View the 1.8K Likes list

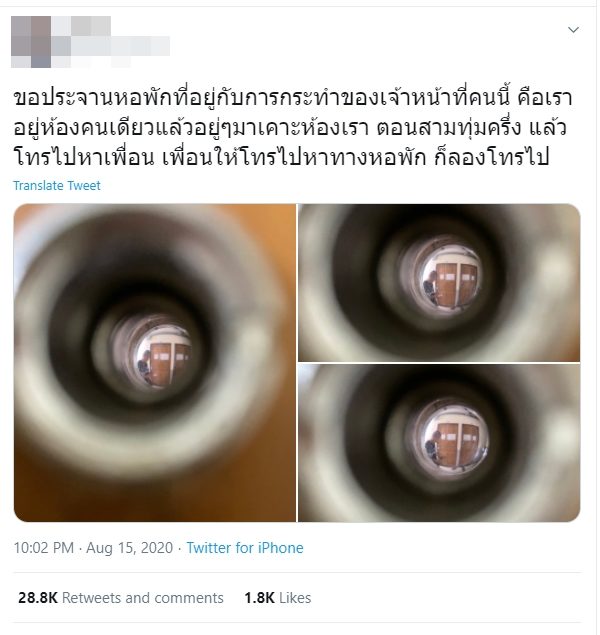point(279,599)
